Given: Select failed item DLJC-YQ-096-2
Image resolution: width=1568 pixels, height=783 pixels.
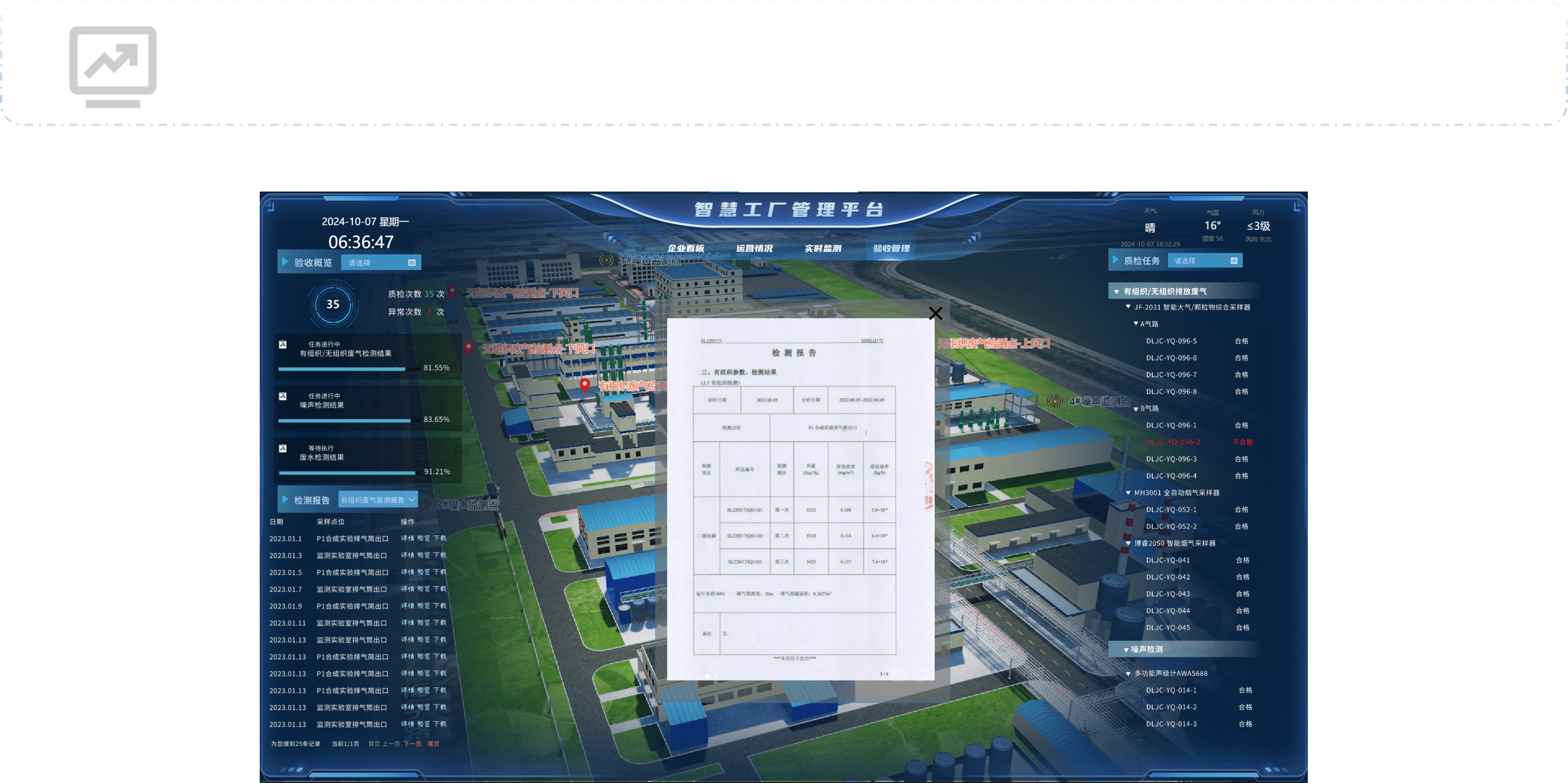Looking at the screenshot, I should (x=1173, y=442).
